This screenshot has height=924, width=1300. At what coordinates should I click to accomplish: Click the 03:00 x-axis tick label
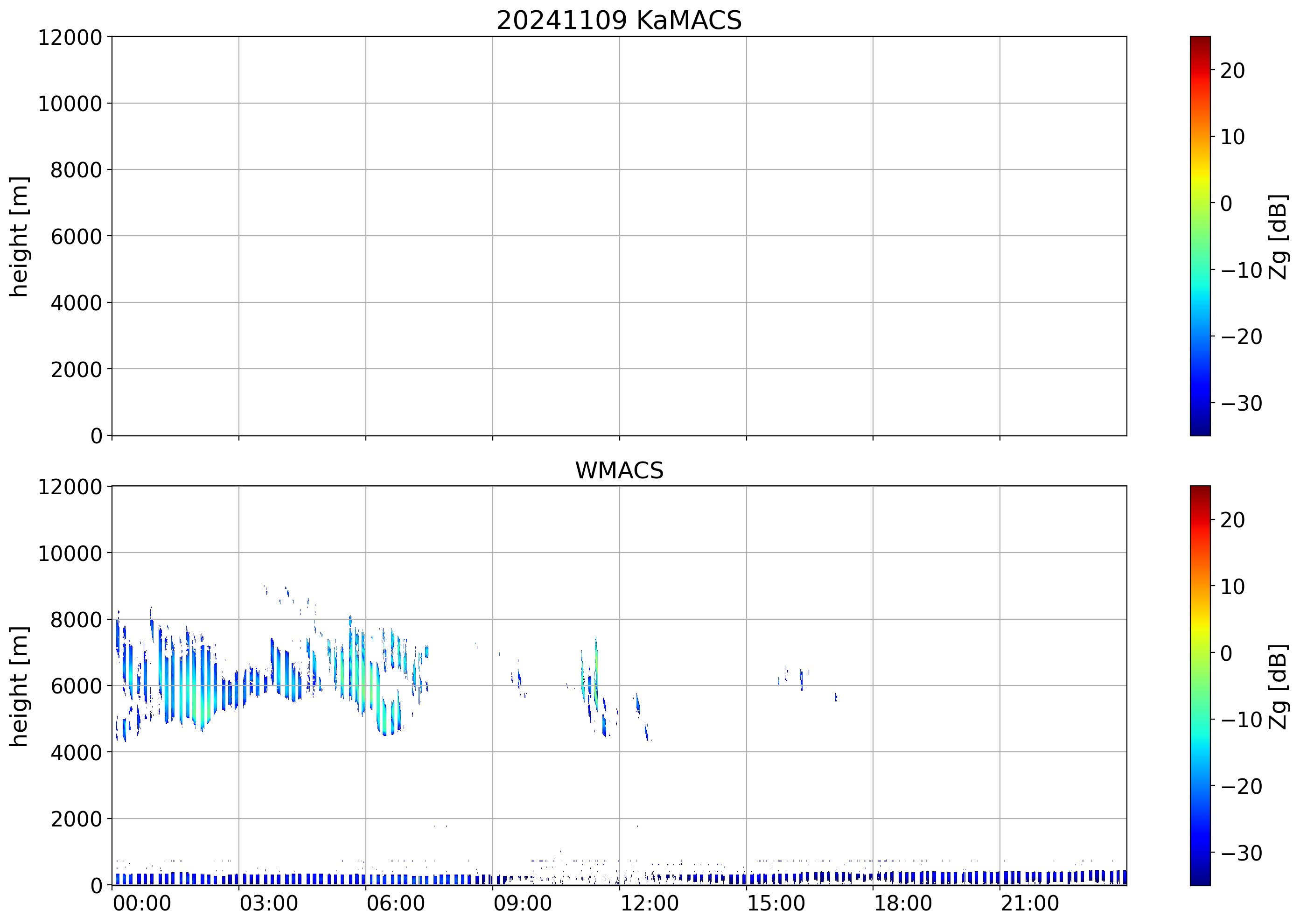[268, 903]
